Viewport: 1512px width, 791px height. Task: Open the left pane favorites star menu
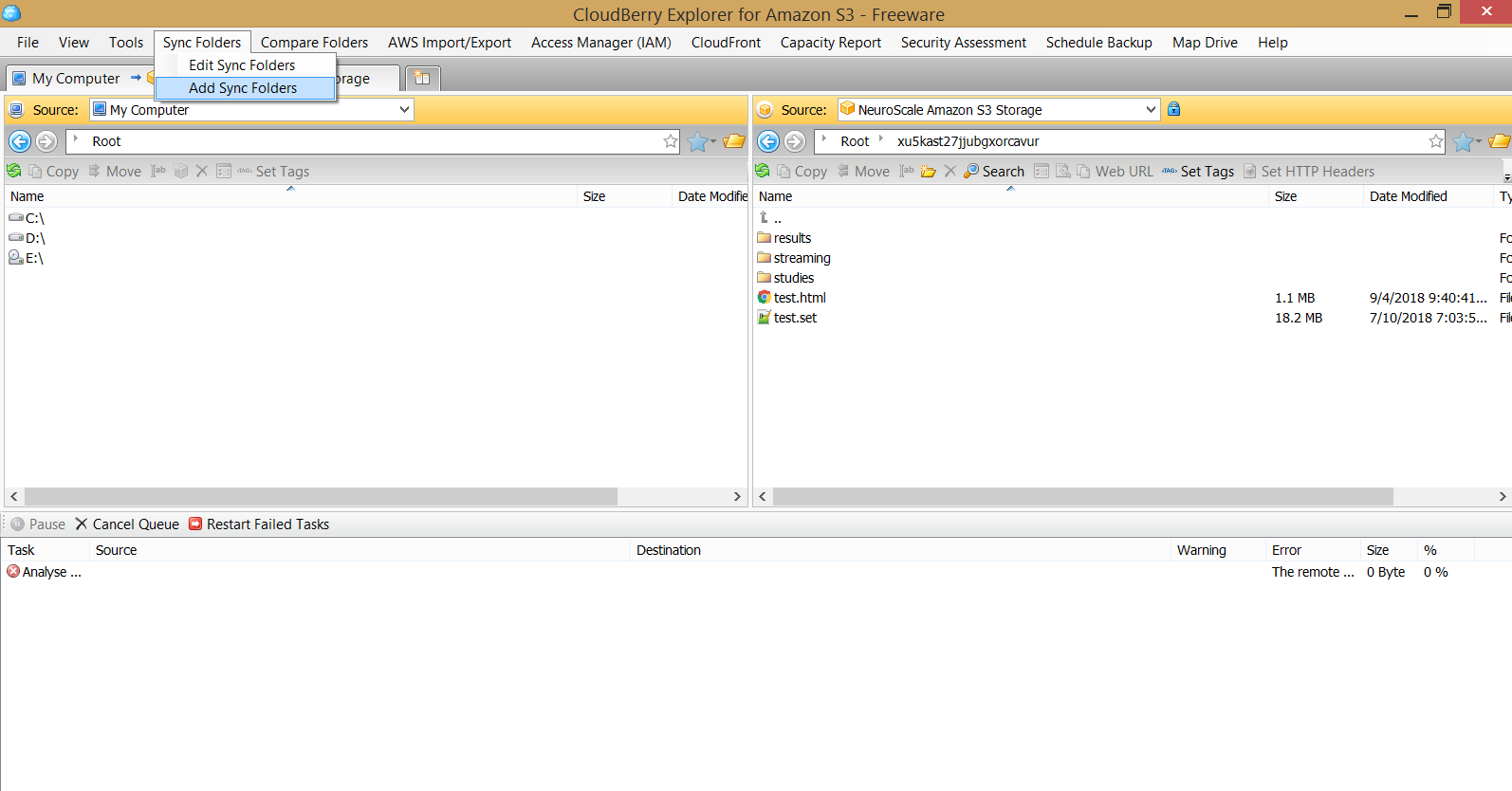tap(701, 141)
